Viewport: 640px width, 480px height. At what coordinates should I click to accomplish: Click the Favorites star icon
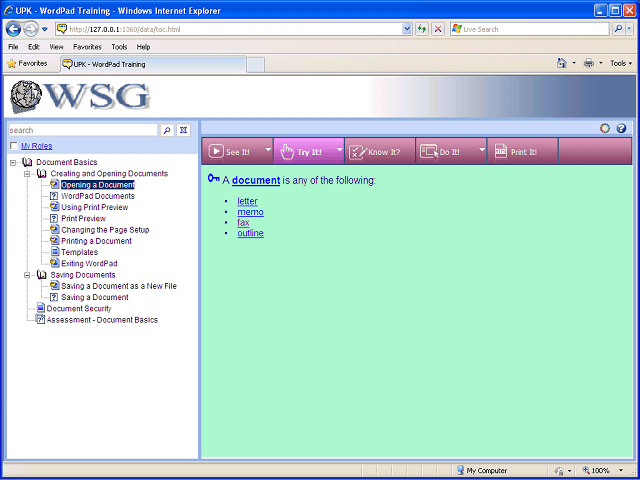tap(12, 64)
